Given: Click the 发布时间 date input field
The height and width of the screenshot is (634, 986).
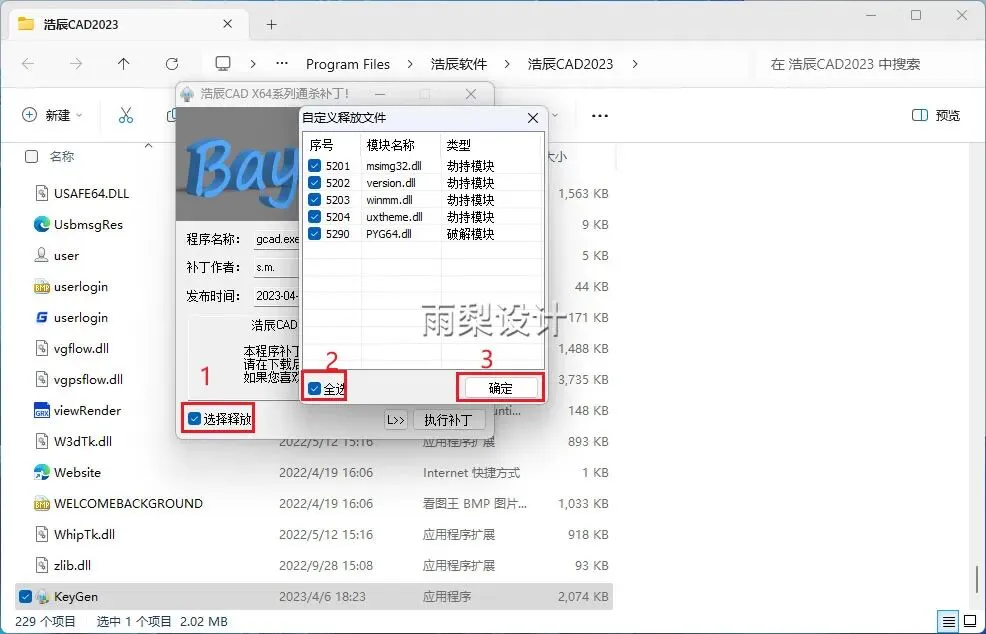Looking at the screenshot, I should 276,296.
